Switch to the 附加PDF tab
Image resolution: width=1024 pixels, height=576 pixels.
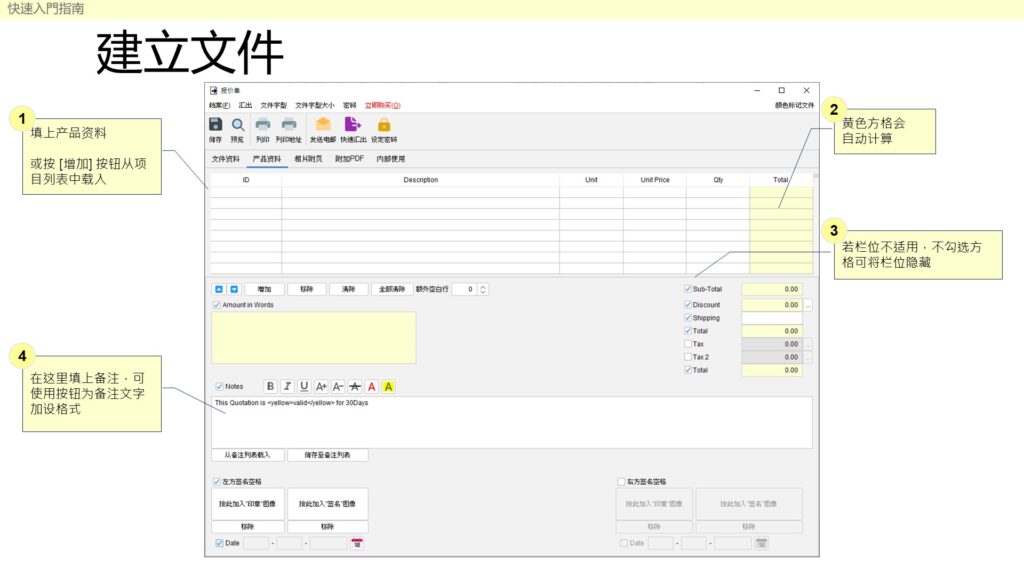[x=349, y=159]
